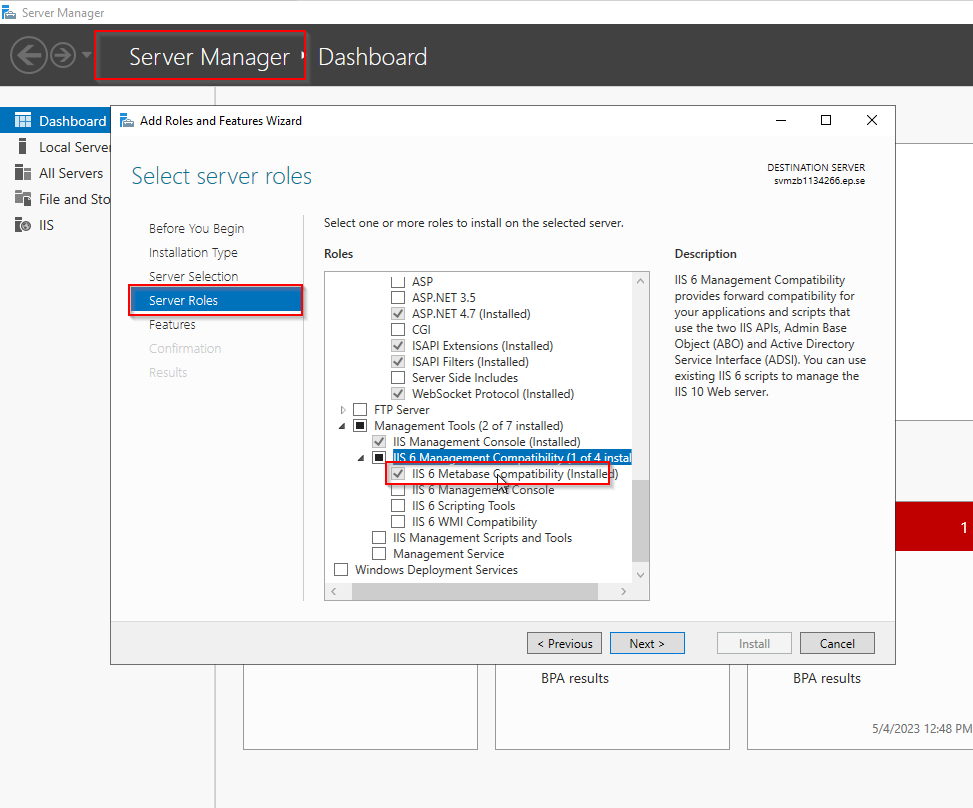Click the roles list horizontal scrollbar thumb
The width and height of the screenshot is (973, 808).
click(475, 591)
